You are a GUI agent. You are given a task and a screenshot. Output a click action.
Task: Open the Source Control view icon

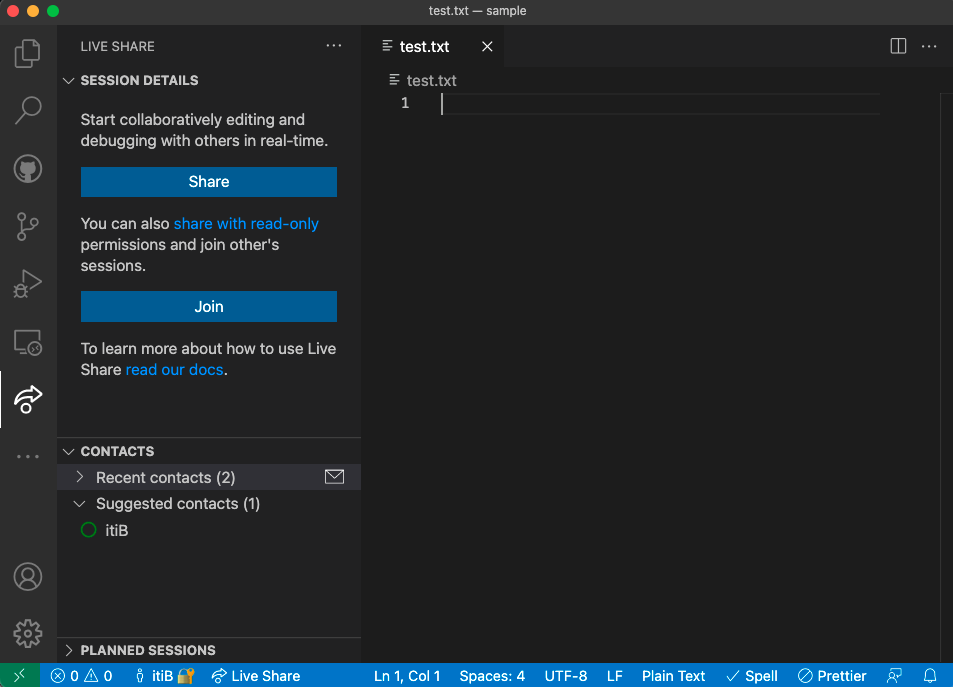click(27, 226)
